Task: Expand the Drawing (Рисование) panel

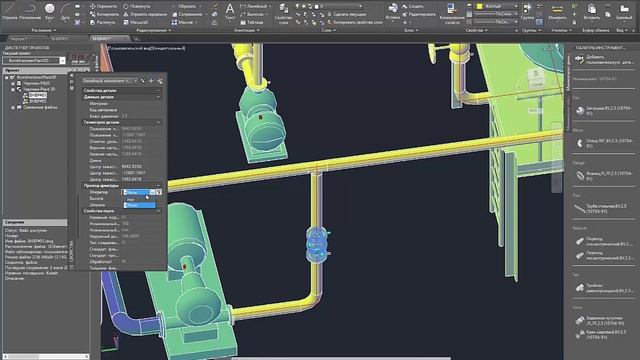Action: coord(43,30)
